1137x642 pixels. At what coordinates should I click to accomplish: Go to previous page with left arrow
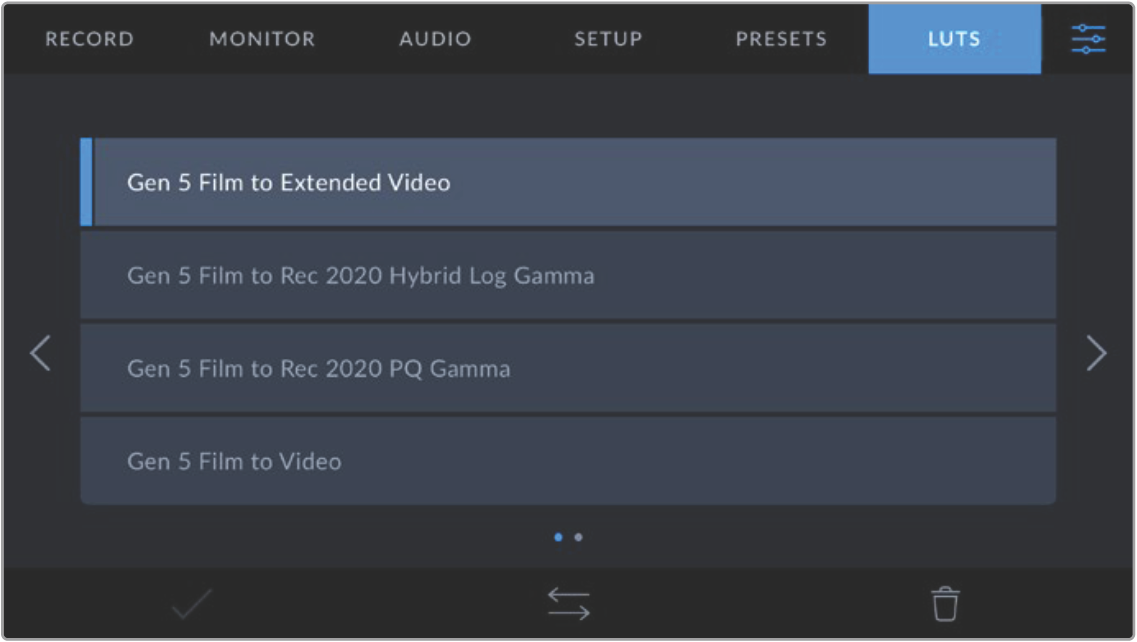pyautogui.click(x=40, y=353)
